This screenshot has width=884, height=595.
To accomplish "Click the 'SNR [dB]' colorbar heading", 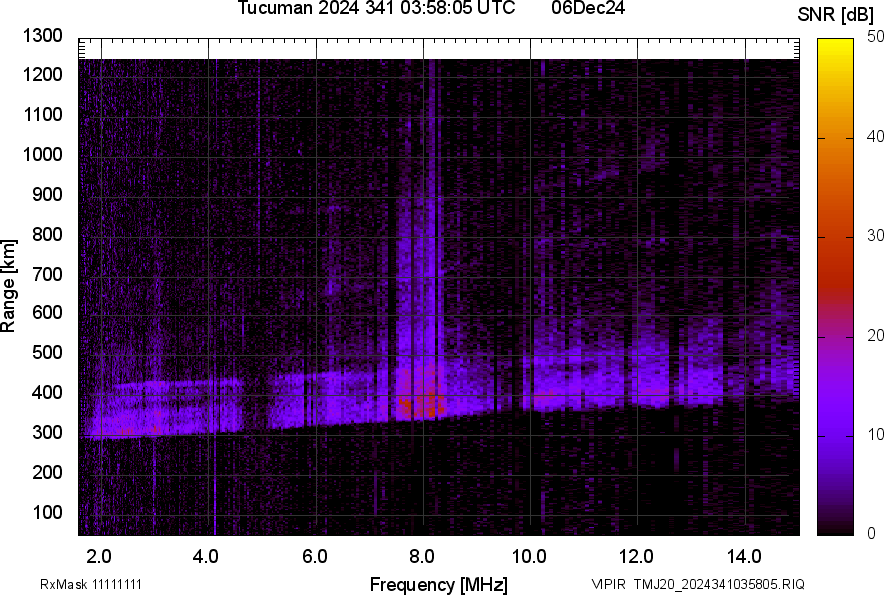I will [836, 15].
